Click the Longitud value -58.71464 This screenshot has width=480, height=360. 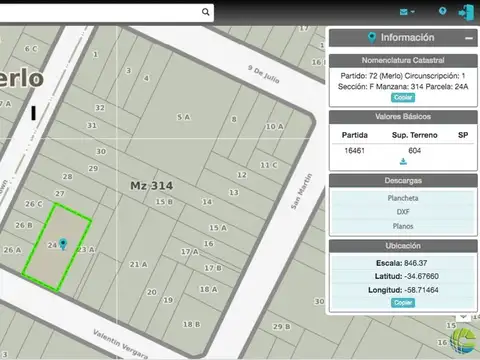point(421,290)
